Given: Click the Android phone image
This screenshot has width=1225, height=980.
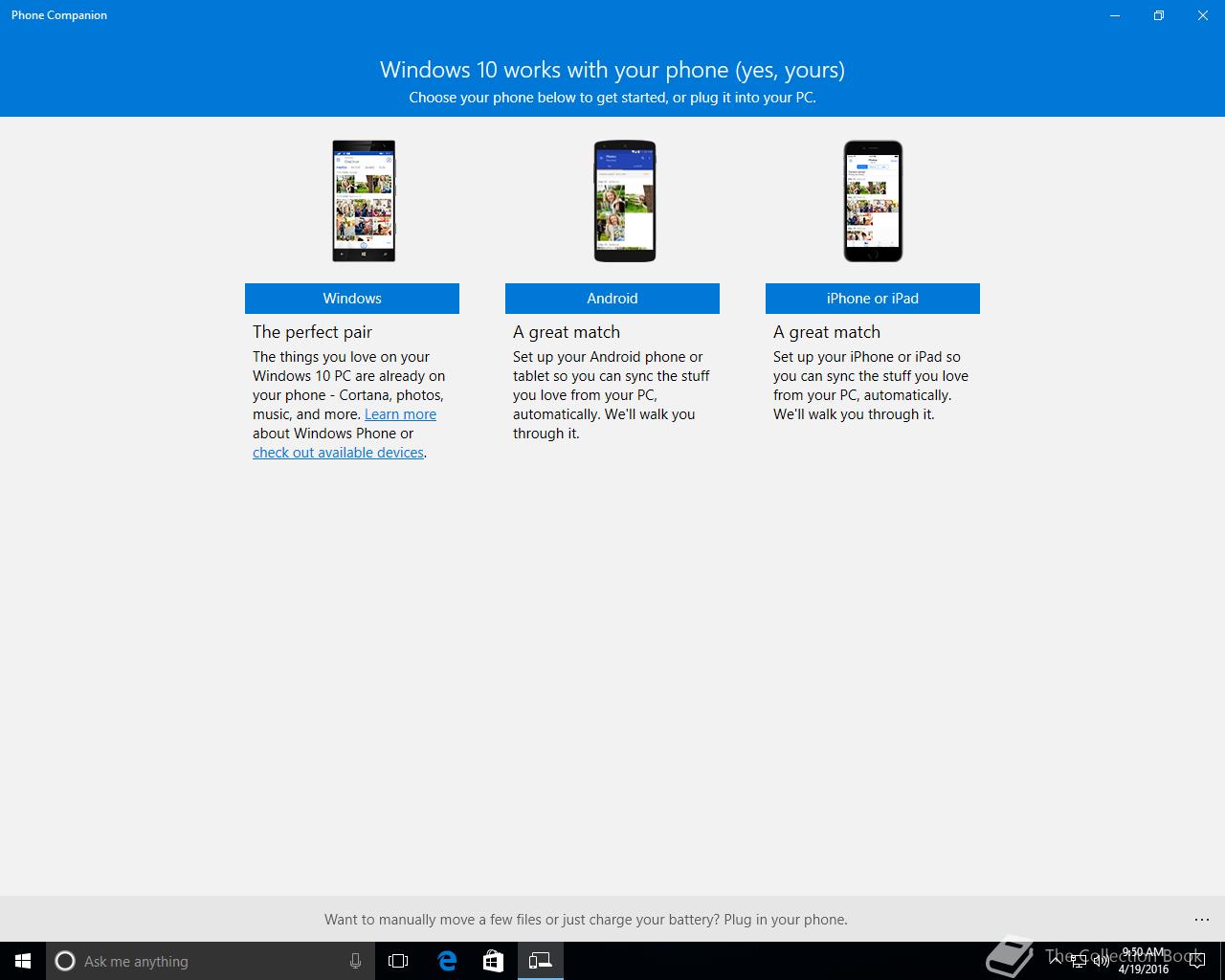Looking at the screenshot, I should click(x=625, y=201).
